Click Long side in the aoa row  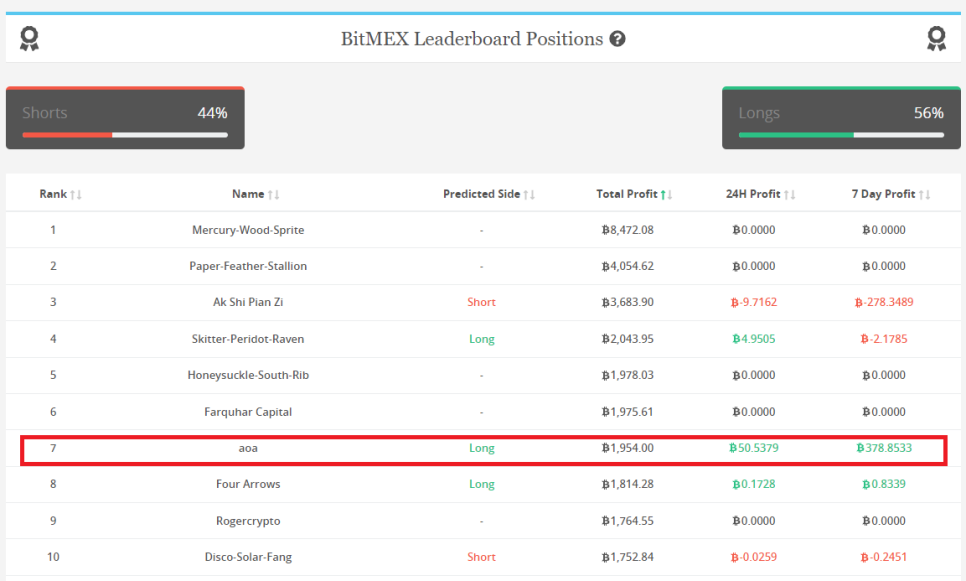pos(482,448)
